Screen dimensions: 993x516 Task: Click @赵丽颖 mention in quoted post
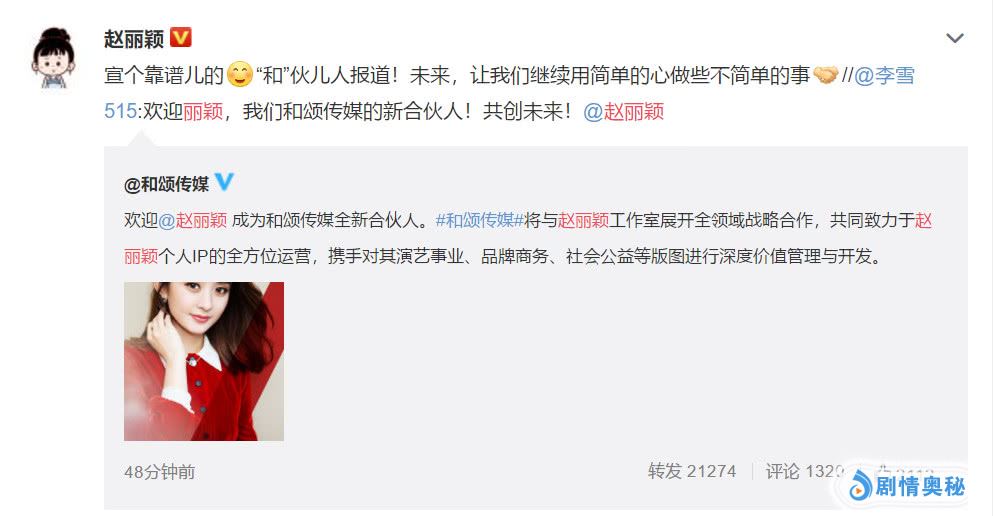(x=193, y=220)
